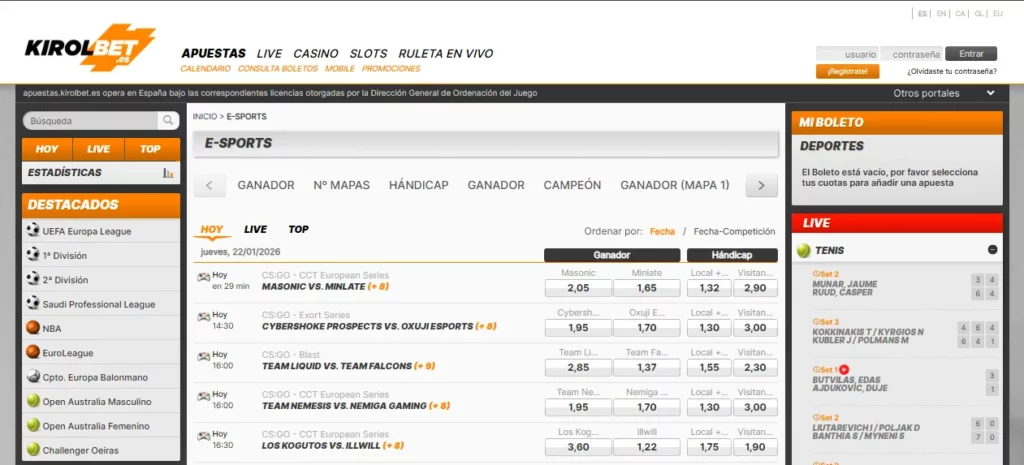Switch to TOP tab above event list

pyautogui.click(x=298, y=229)
